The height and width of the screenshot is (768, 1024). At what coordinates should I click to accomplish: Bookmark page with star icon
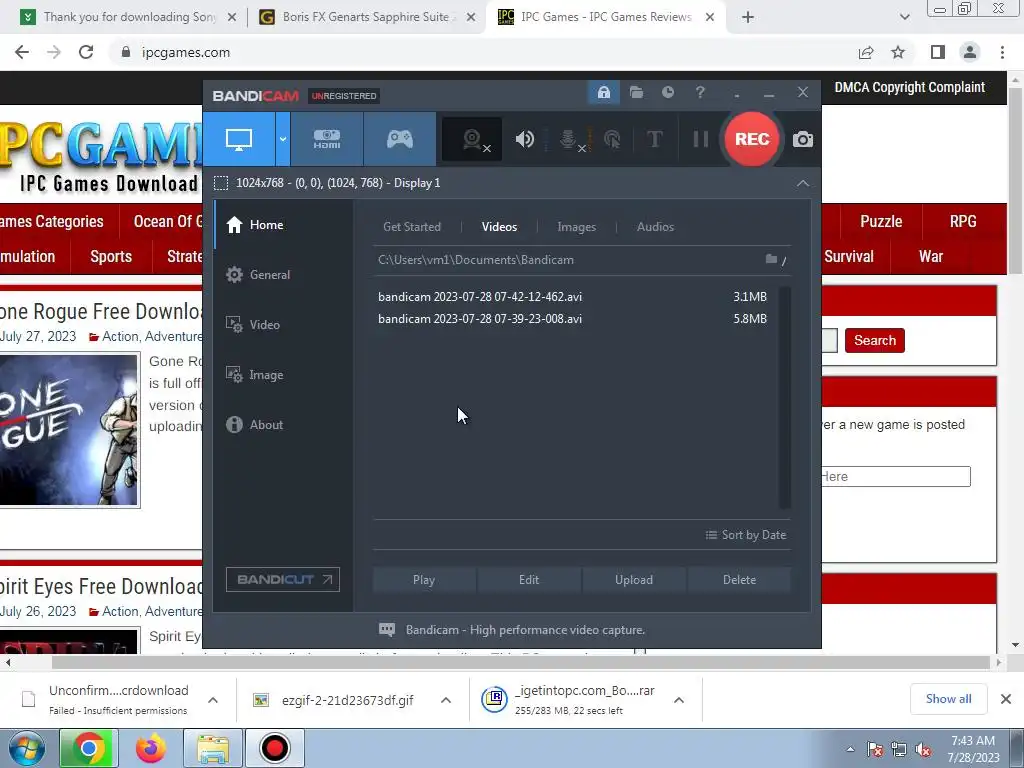tap(898, 52)
